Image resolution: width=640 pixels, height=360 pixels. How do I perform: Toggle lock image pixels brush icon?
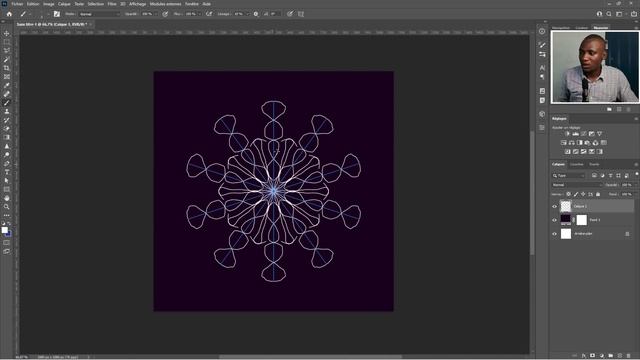coord(576,194)
